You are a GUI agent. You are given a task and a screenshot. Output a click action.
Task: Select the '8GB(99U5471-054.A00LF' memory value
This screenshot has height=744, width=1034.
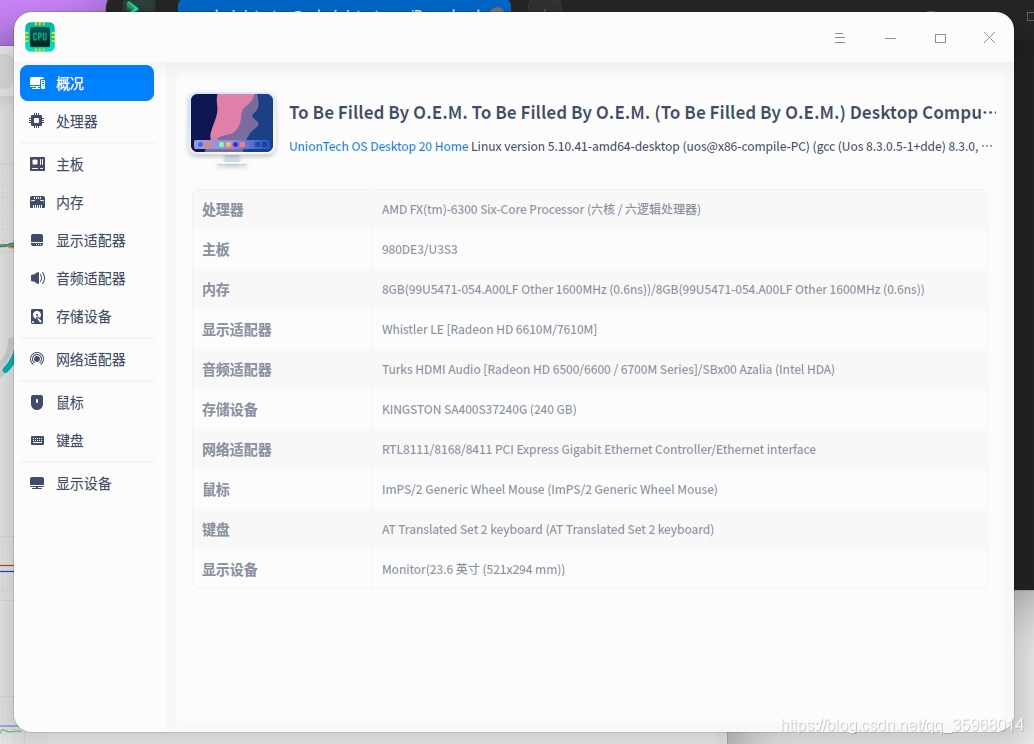click(653, 290)
